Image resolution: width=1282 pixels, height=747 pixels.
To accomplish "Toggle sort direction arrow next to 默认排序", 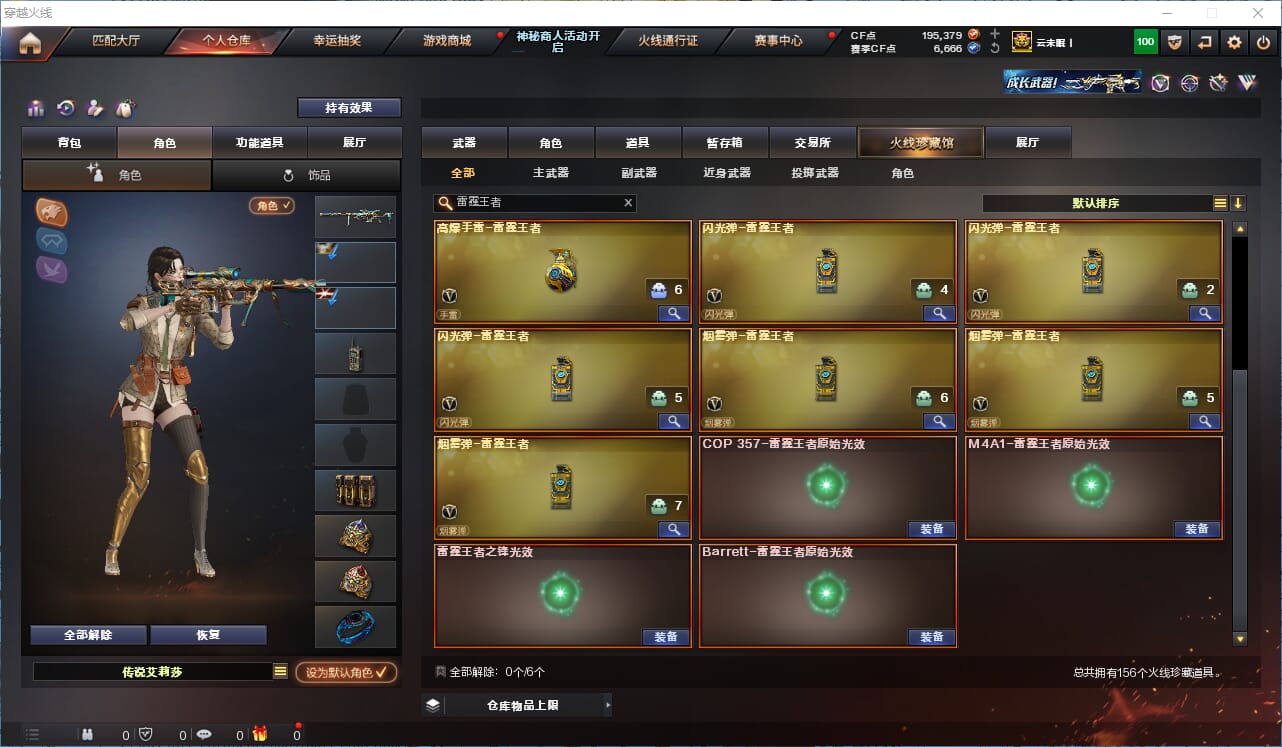I will (x=1238, y=203).
